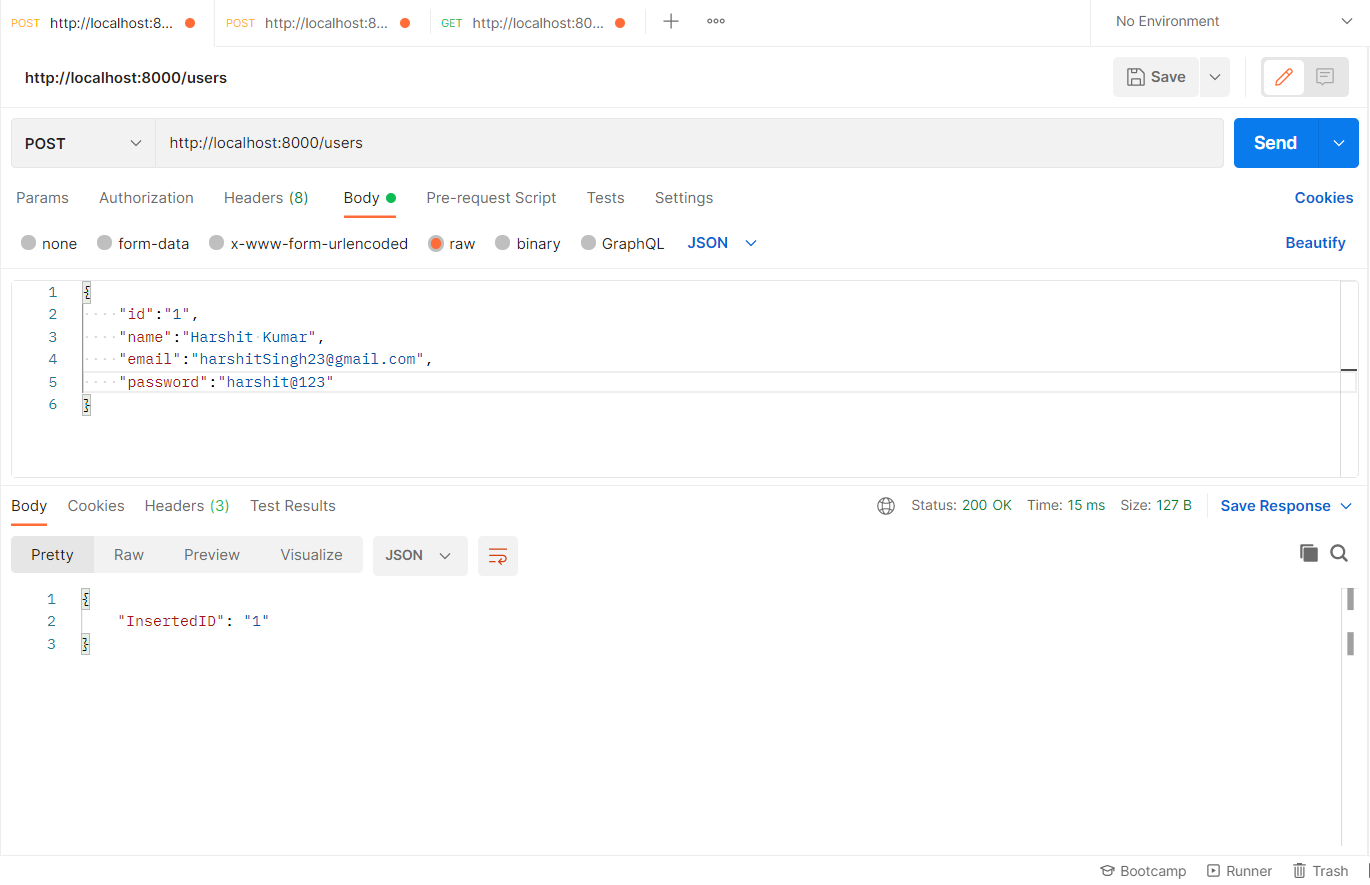Open Bootcamp from the status bar
The height and width of the screenshot is (885, 1370).
tap(1143, 870)
